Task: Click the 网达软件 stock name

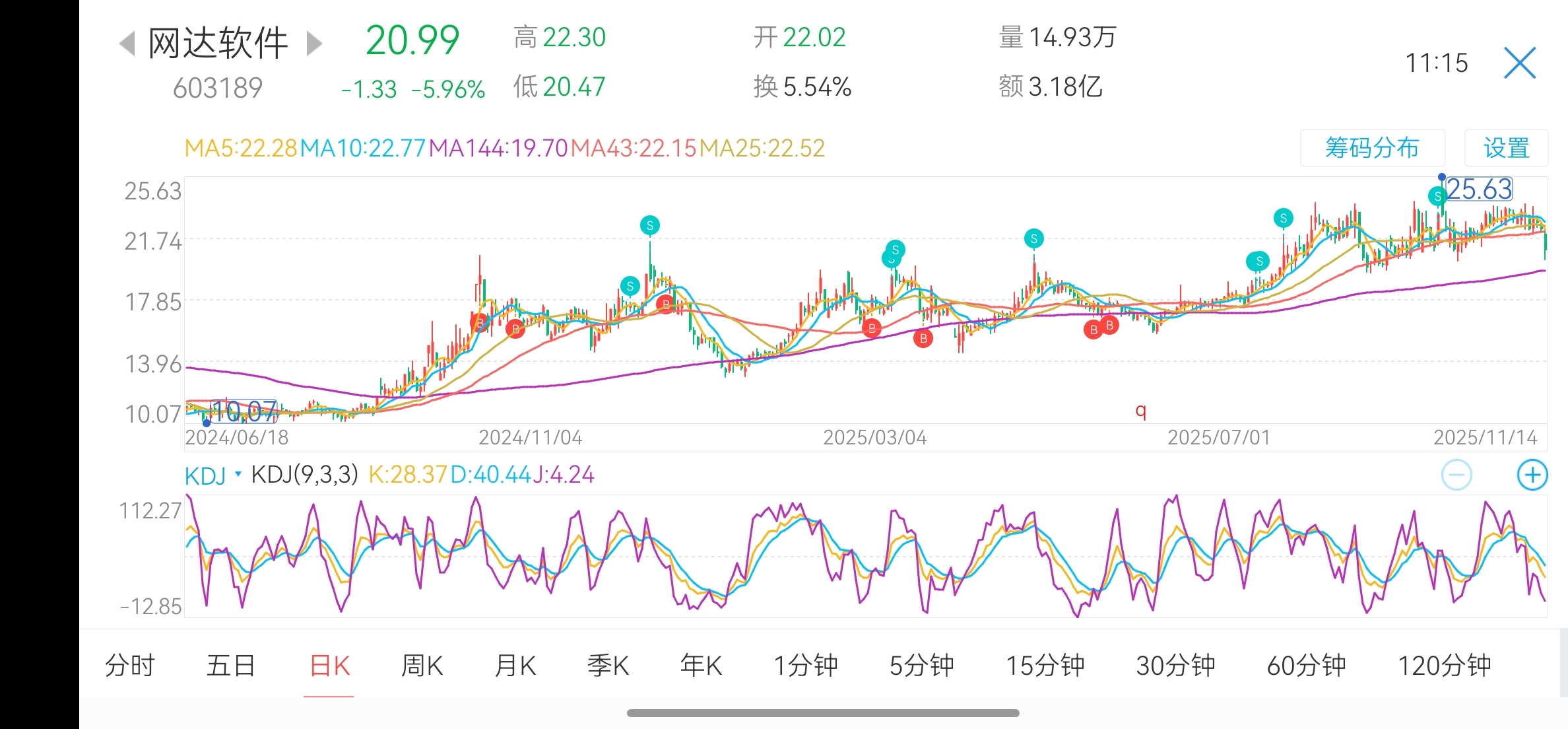Action: coord(218,44)
